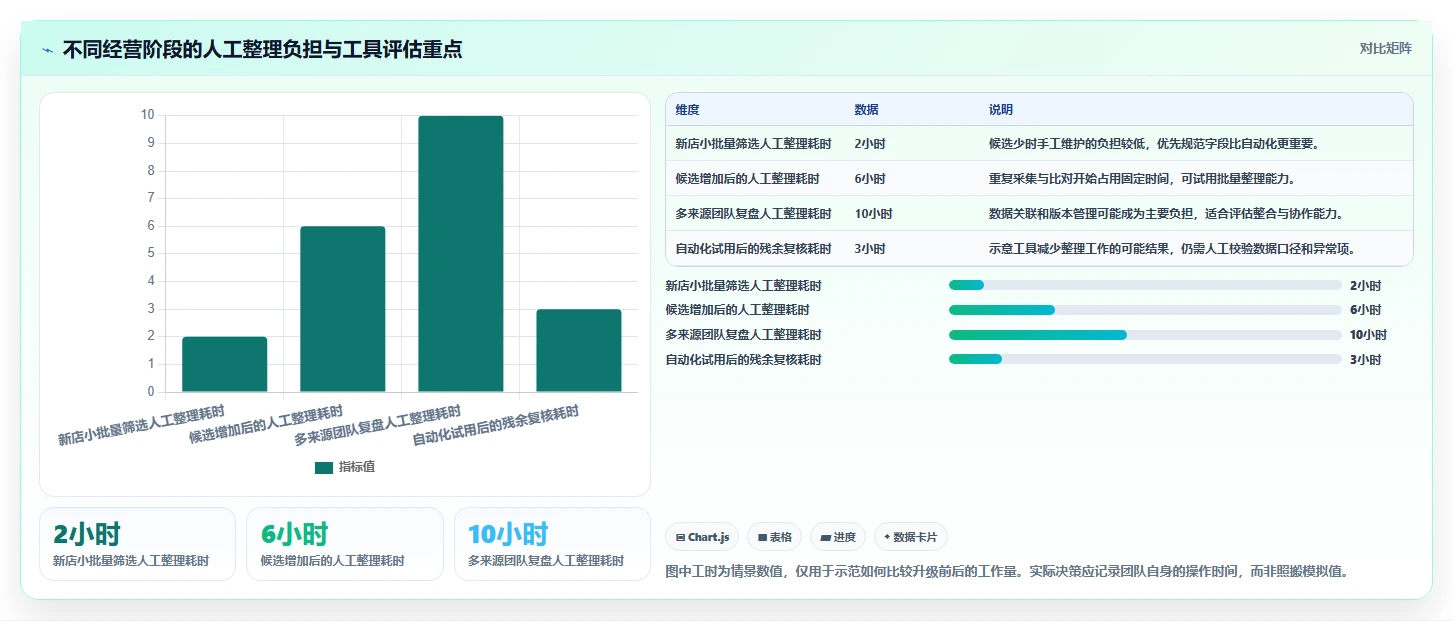
Task: Click the 候选增加后的人工整理耗时 progress bar
Action: click(x=1145, y=310)
